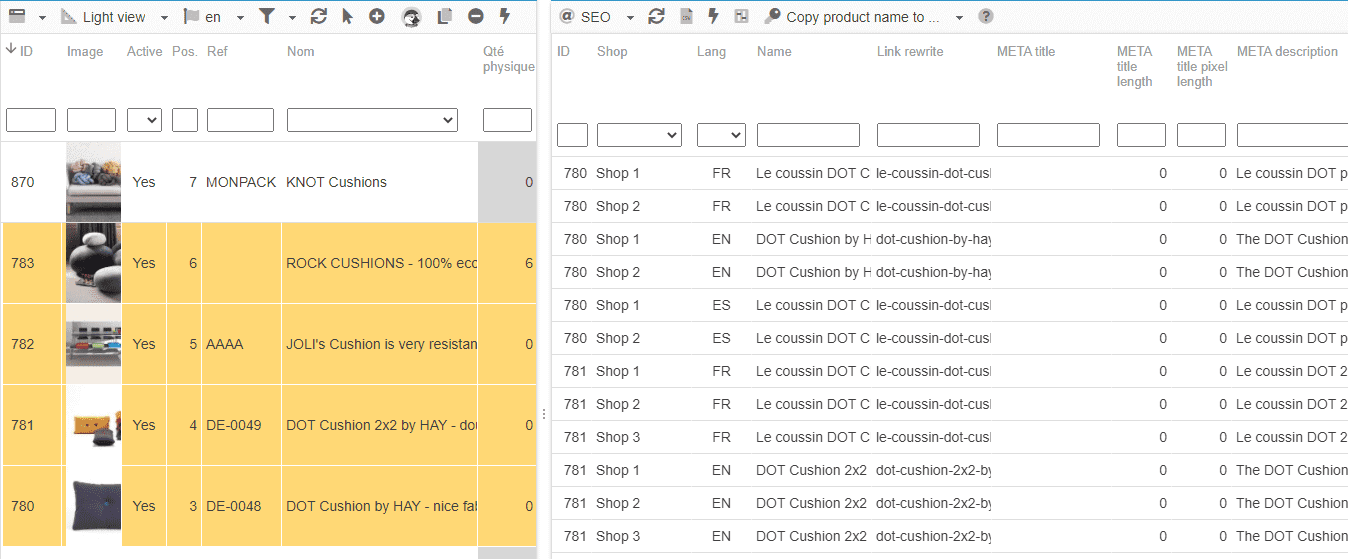Click the META title filter input
The height and width of the screenshot is (559, 1348).
(1047, 135)
